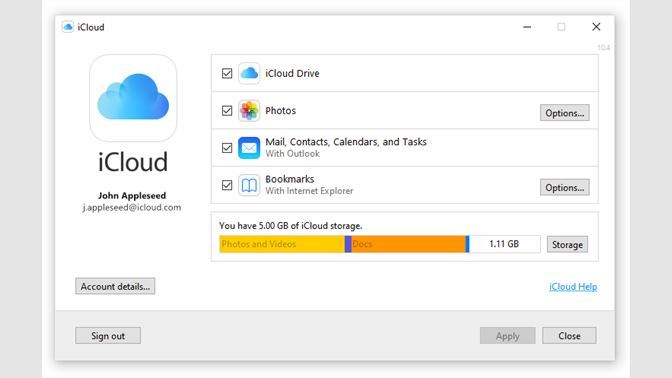
Task: Open Account details
Action: point(115,286)
